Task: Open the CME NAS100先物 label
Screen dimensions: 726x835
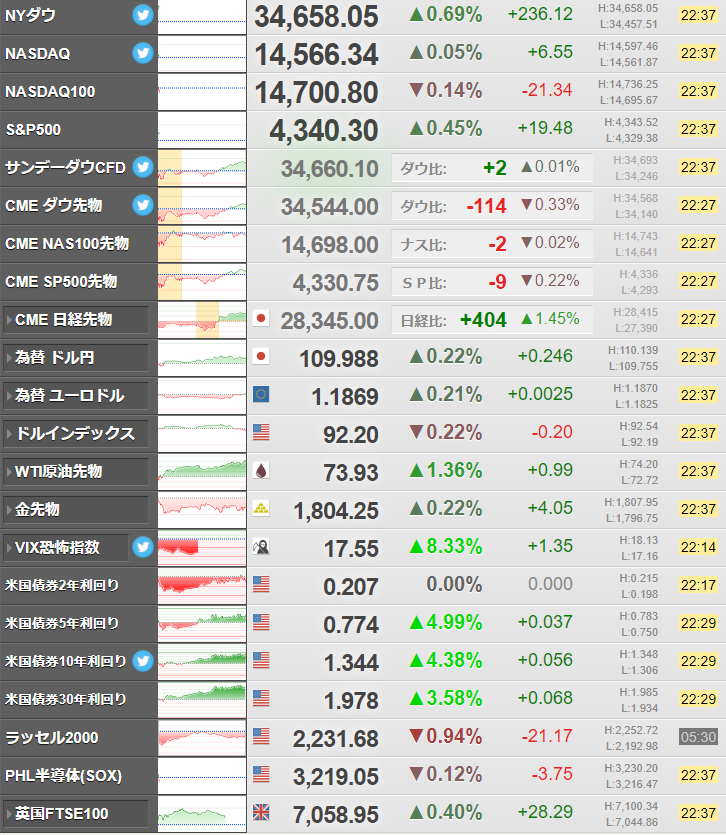Action: click(x=67, y=243)
